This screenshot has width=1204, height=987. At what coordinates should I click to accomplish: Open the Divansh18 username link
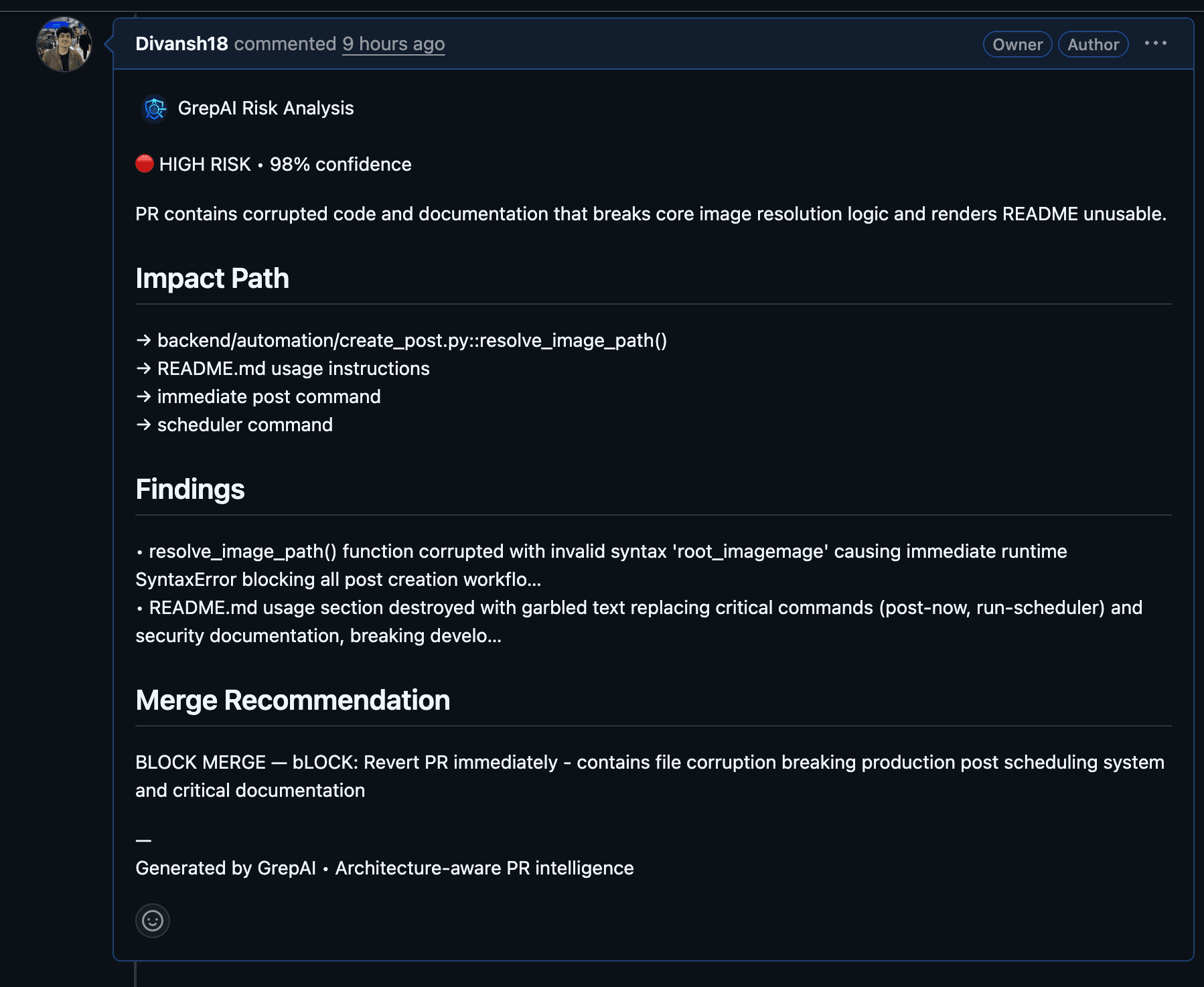(x=181, y=44)
